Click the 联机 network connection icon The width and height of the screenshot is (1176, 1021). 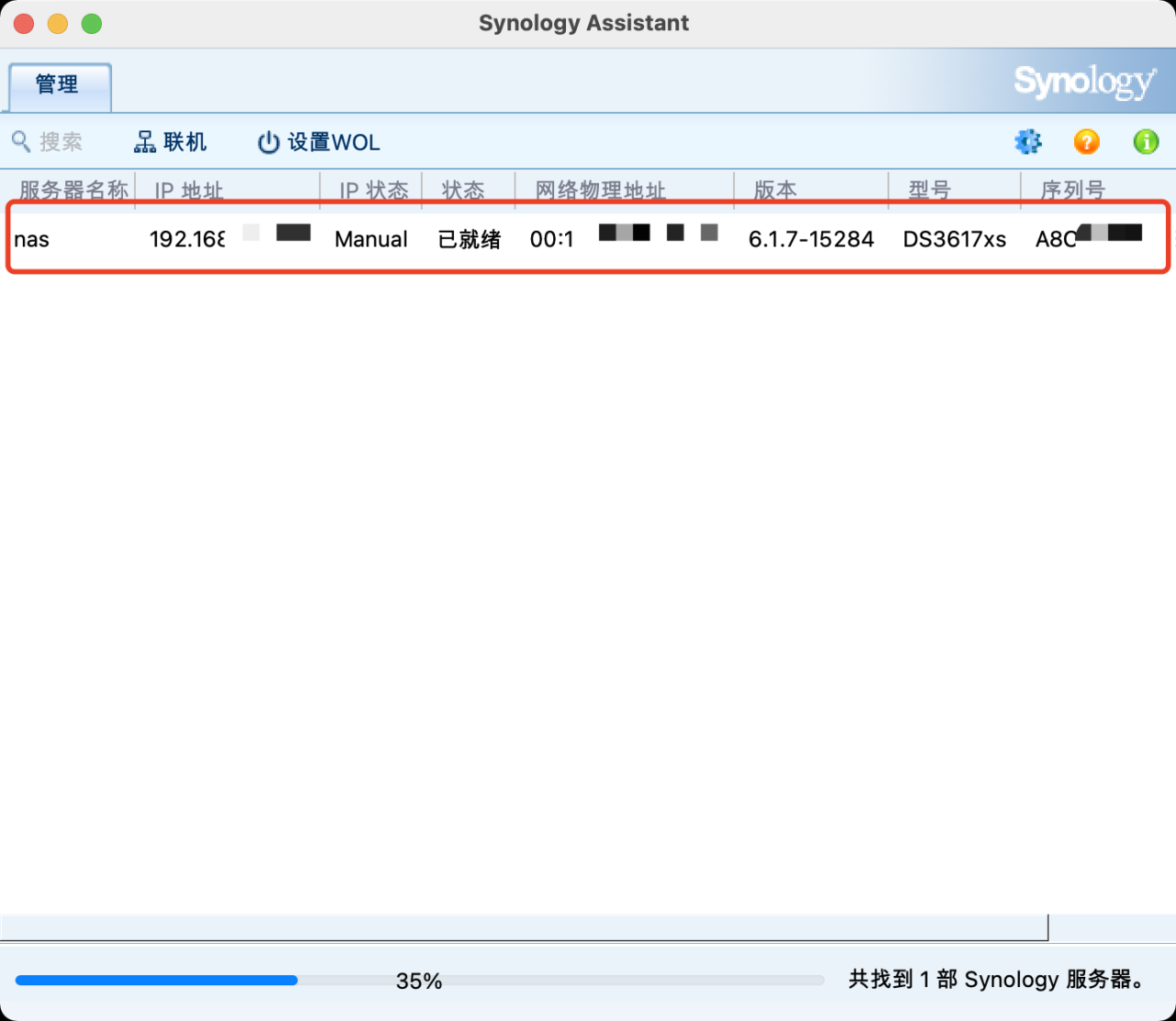144,142
